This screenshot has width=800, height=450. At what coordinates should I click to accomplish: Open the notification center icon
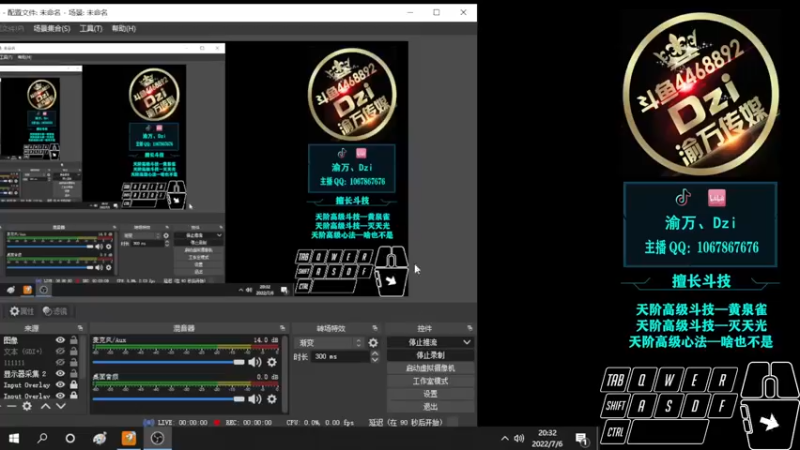[x=581, y=438]
